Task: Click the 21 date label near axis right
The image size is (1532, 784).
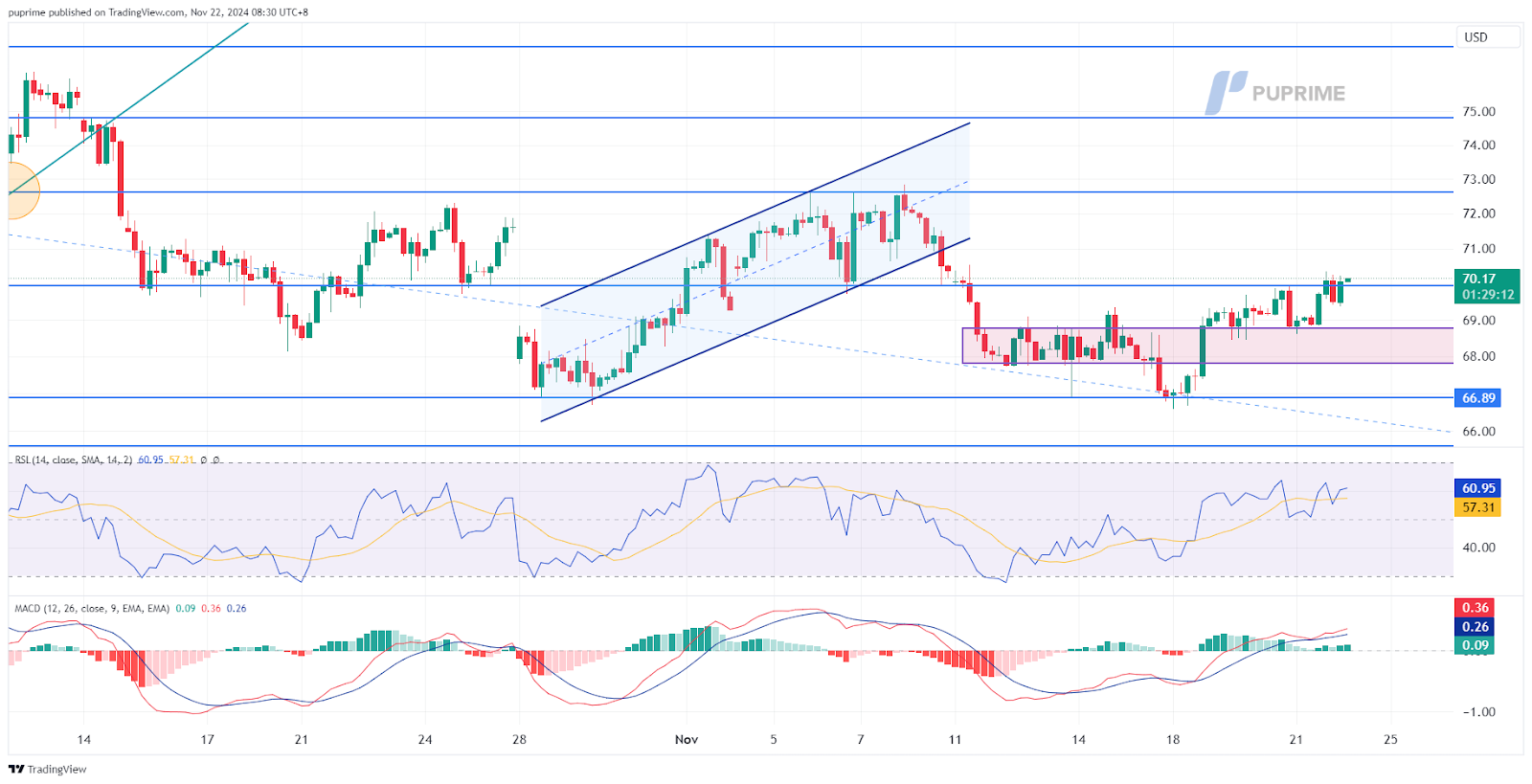Action: pos(1295,739)
